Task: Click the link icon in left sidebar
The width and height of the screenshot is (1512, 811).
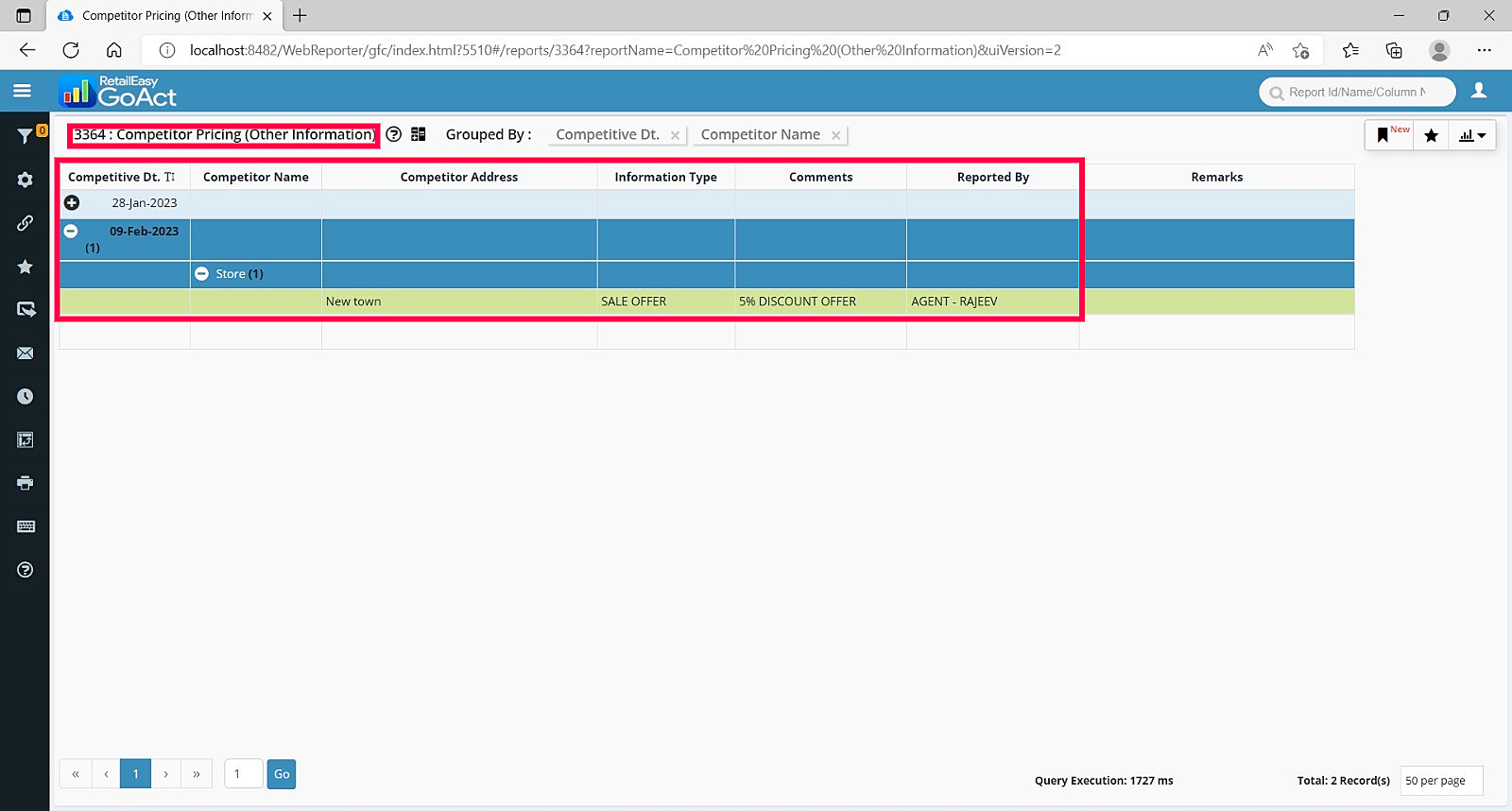Action: pos(25,223)
